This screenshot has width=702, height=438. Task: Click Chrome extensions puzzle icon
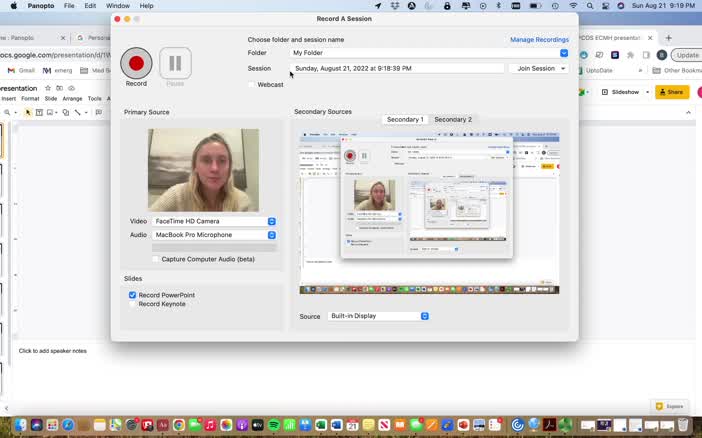(630, 55)
